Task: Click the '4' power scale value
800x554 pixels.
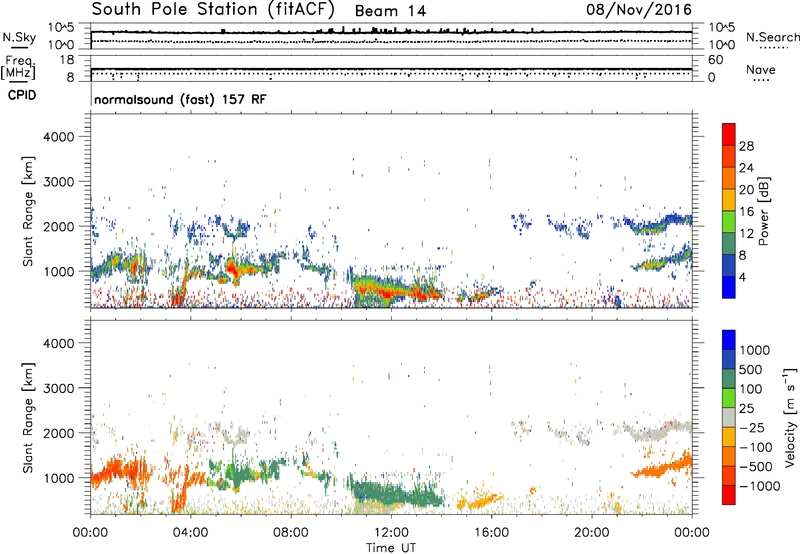Action: coord(743,278)
